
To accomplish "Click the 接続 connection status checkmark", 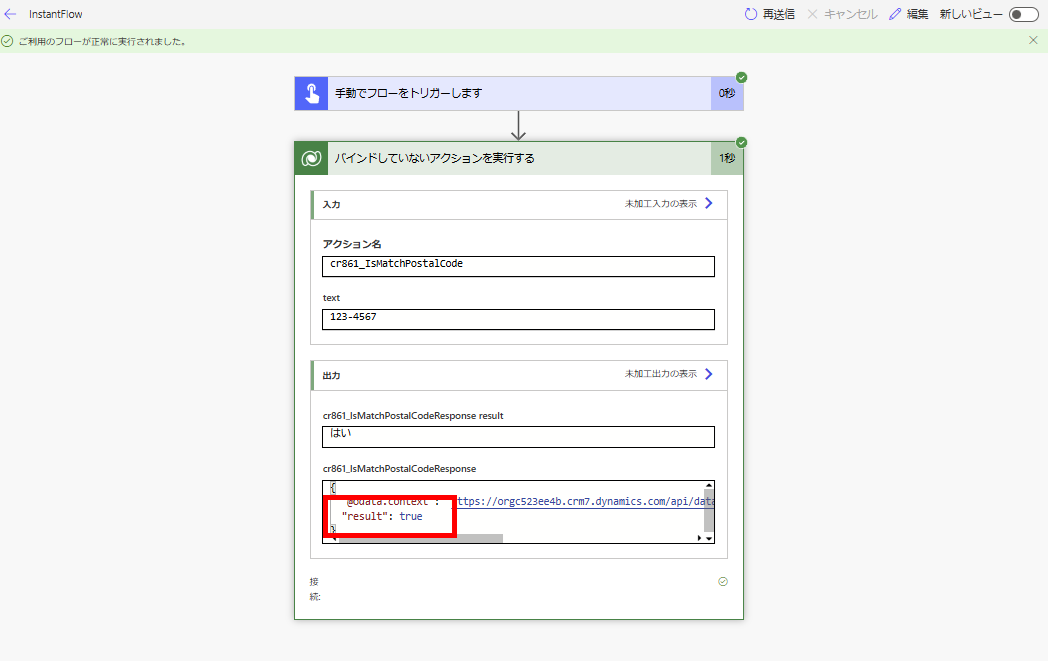I will coord(723,580).
